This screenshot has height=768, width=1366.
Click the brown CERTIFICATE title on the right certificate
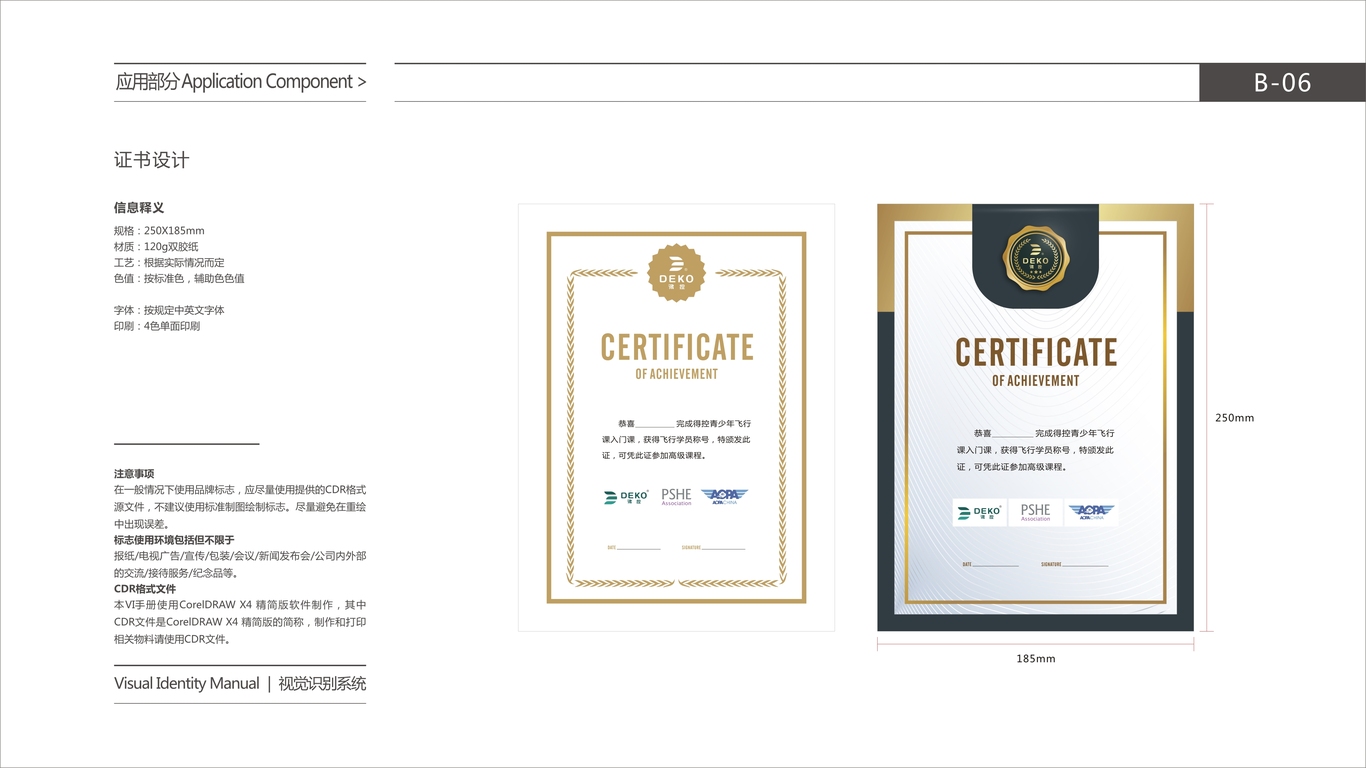(1036, 352)
